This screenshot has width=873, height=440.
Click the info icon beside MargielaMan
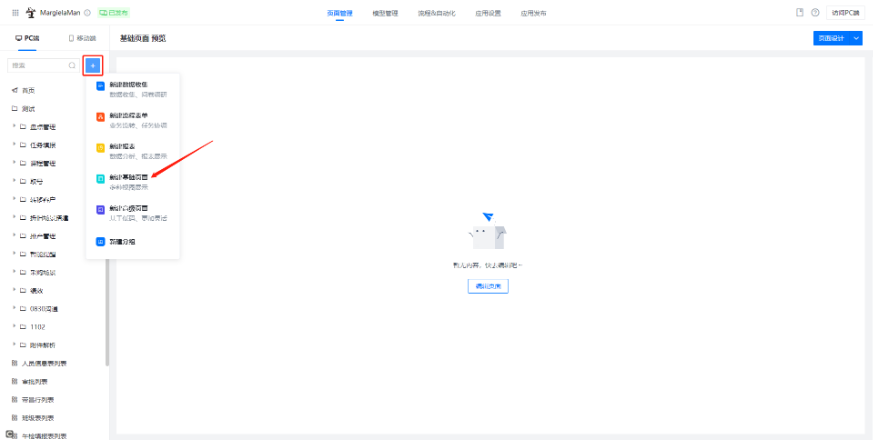pyautogui.click(x=88, y=12)
